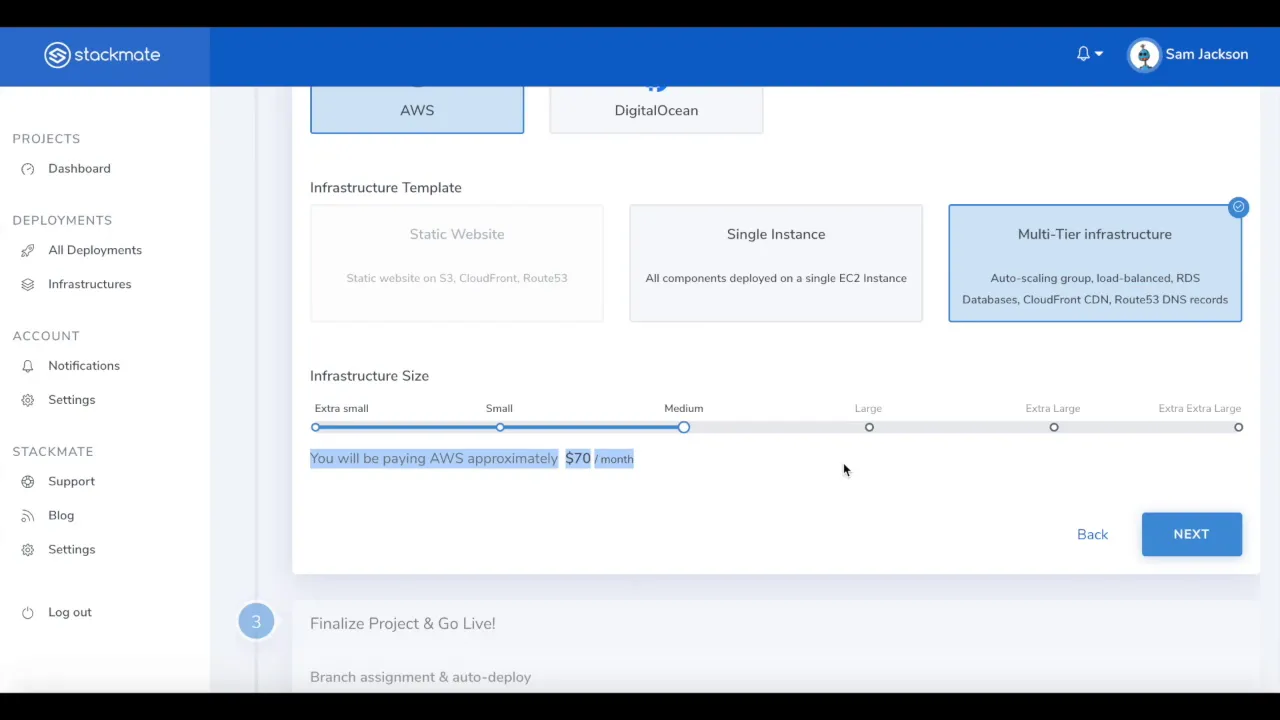Click the $70 price text
The height and width of the screenshot is (720, 1280).
point(578,458)
